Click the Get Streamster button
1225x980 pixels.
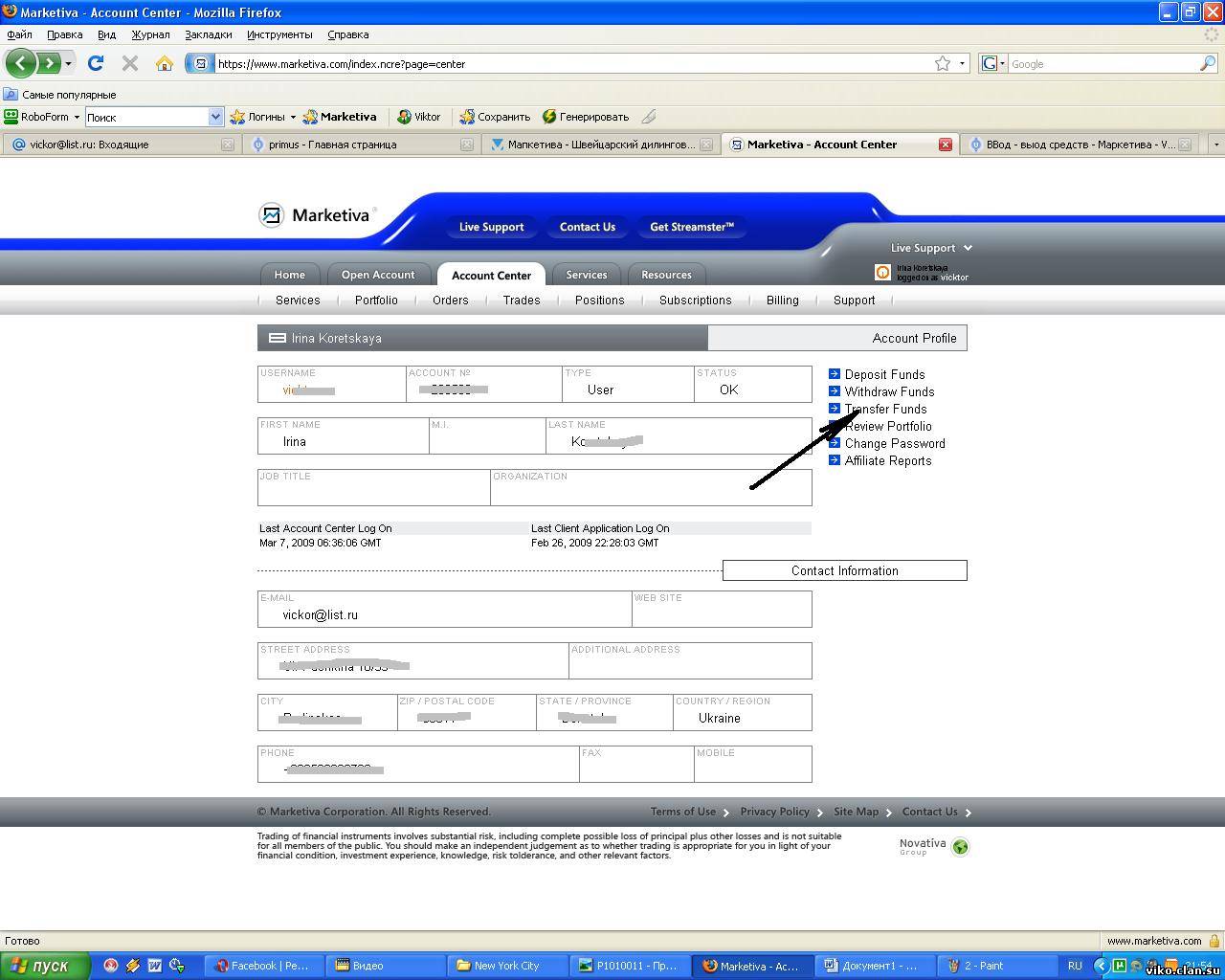tap(691, 227)
